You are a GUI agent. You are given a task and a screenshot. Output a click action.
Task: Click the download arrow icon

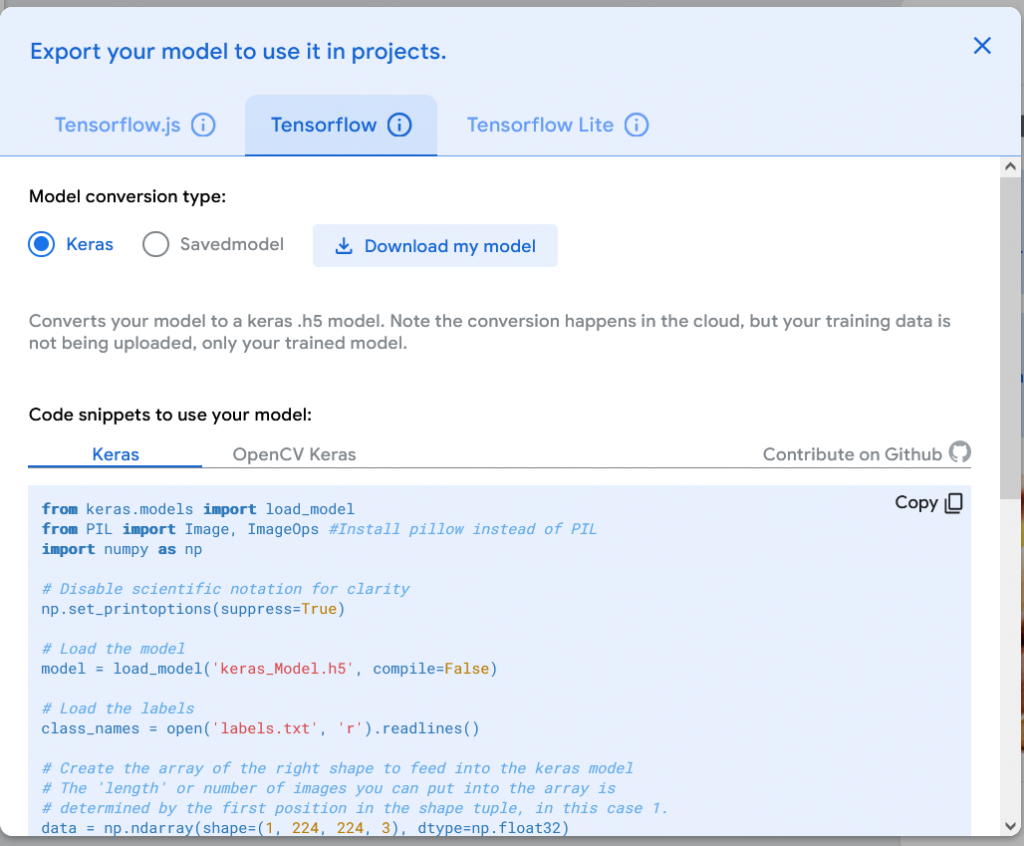(343, 246)
